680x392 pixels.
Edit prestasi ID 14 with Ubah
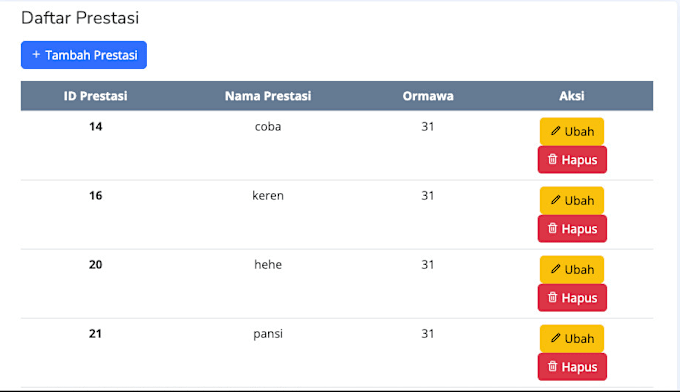(x=572, y=131)
